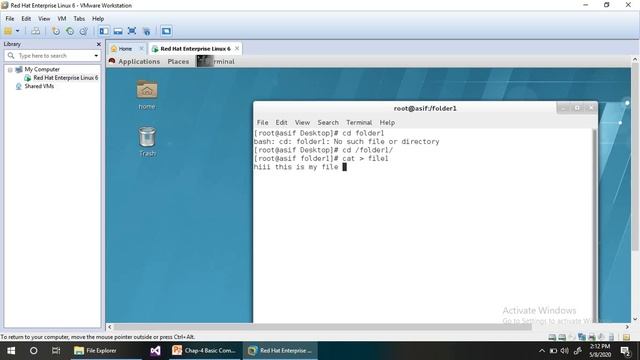Open the VM menu

62,19
